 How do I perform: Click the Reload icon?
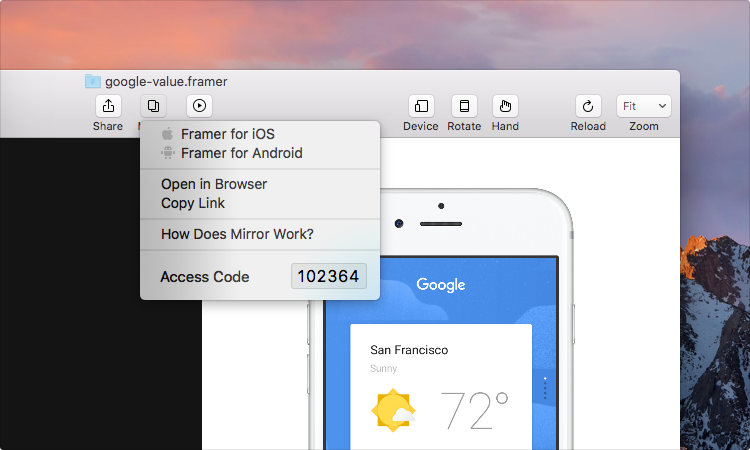point(588,106)
